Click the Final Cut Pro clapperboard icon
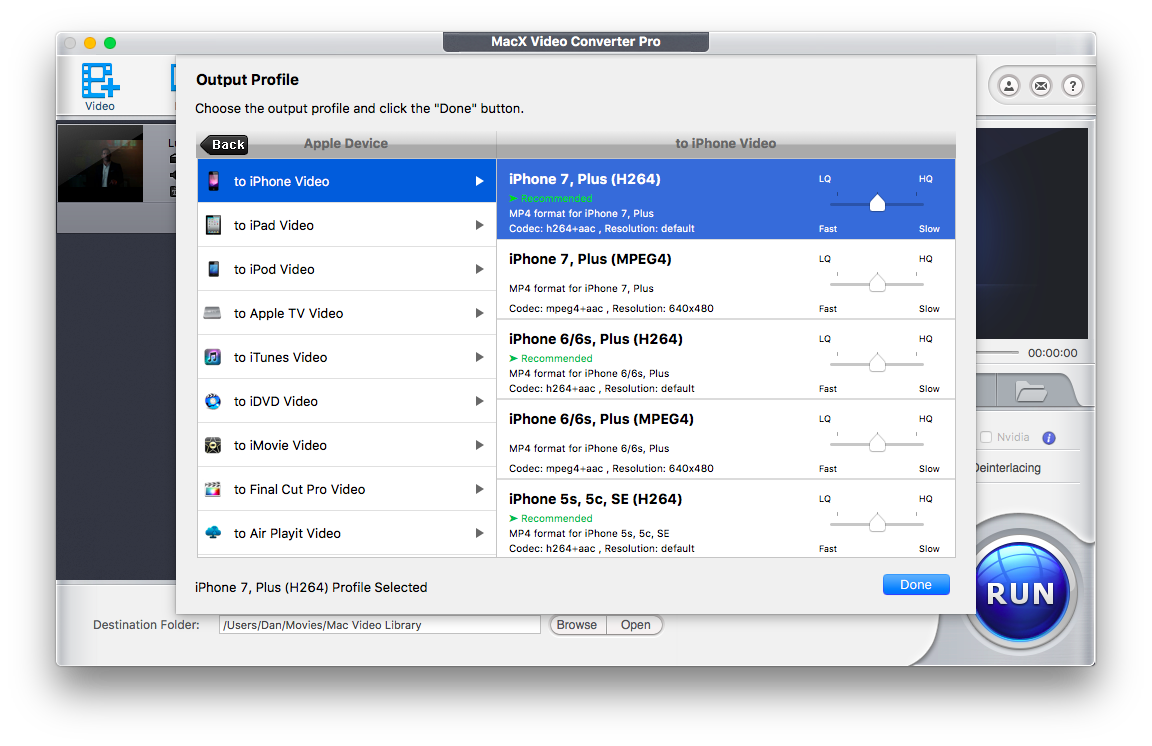 pos(213,489)
